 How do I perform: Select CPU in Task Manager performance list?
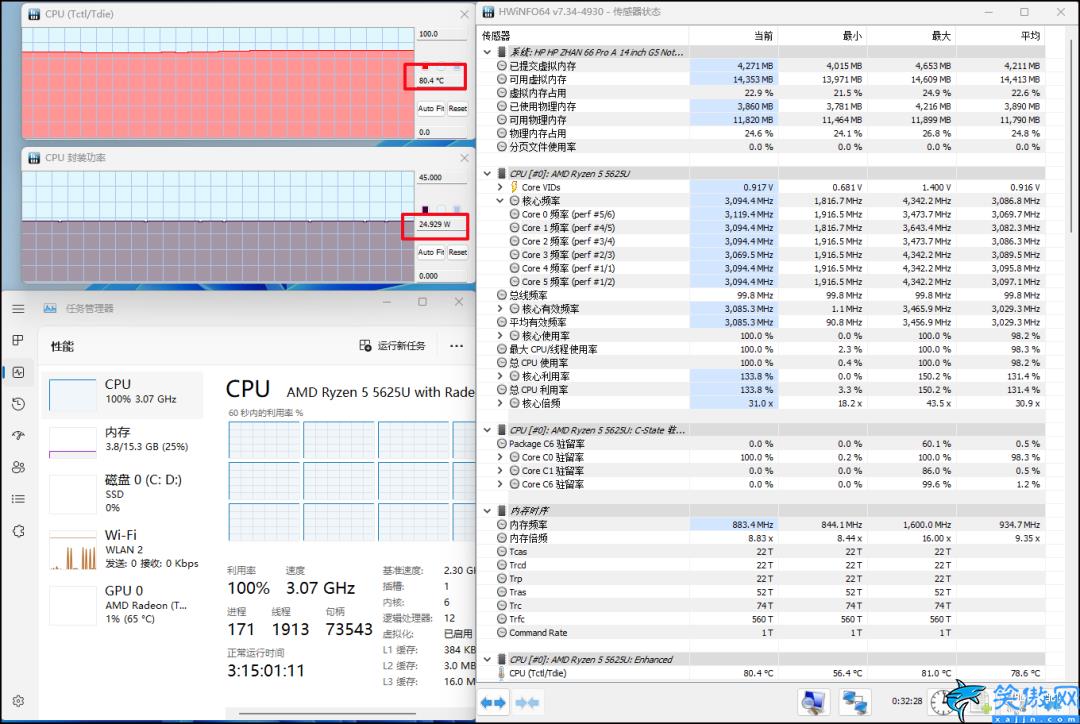pyautogui.click(x=123, y=395)
